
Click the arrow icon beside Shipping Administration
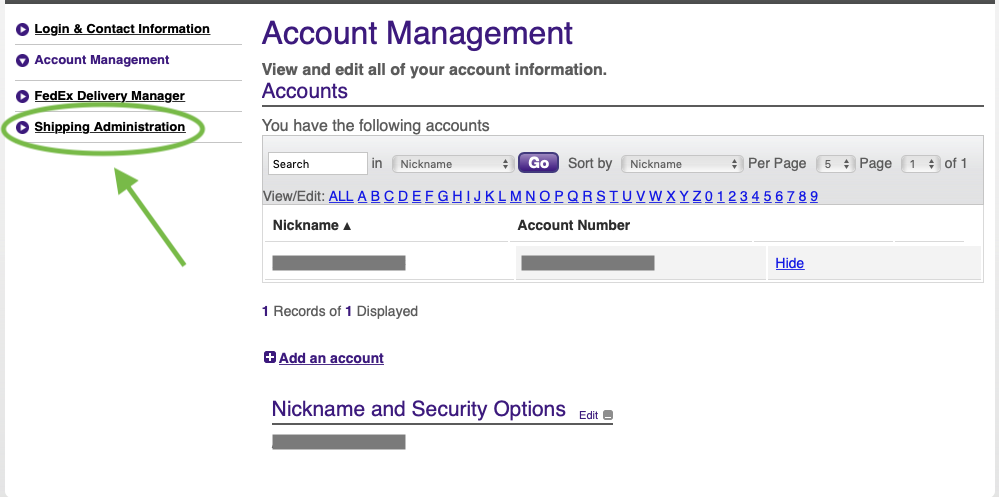[22, 128]
